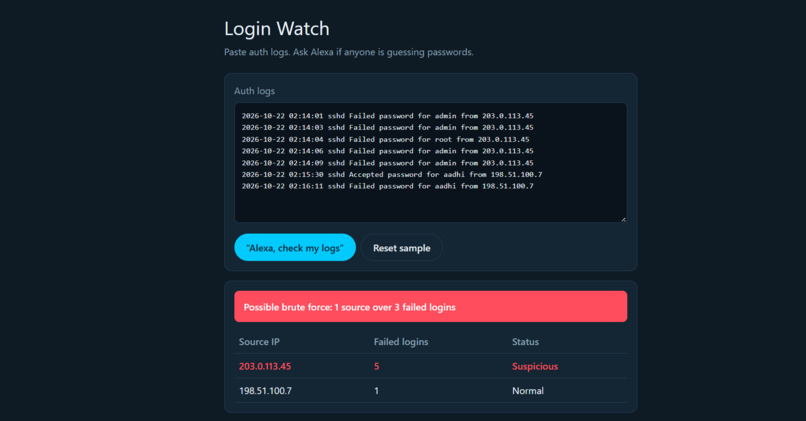Viewport: 806px width, 421px height.
Task: Click the IP 198.51.100.7 table cell
Action: click(x=265, y=391)
